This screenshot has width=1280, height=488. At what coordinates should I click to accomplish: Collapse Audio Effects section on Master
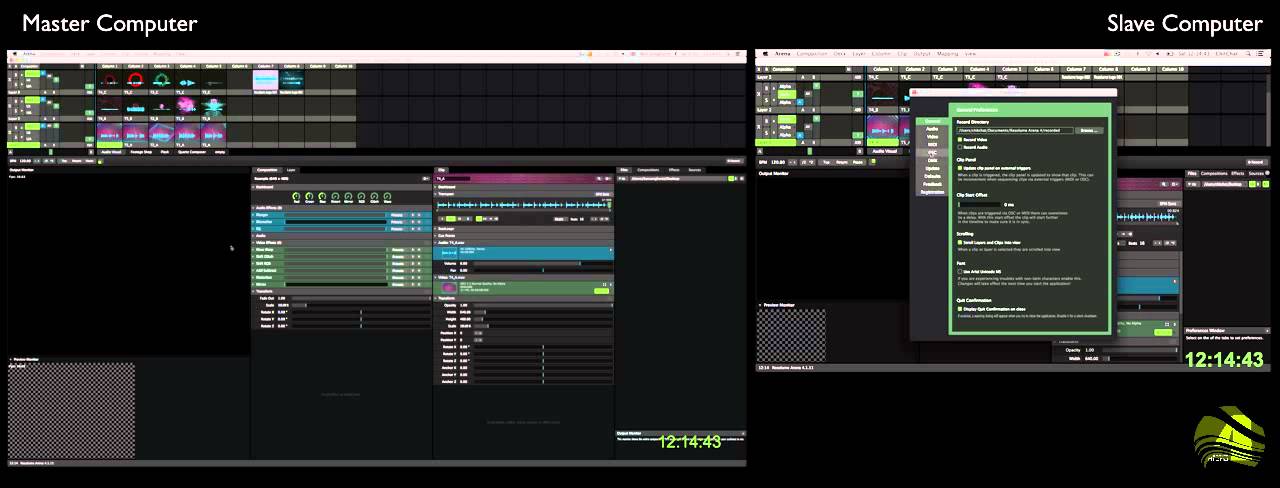tap(254, 207)
